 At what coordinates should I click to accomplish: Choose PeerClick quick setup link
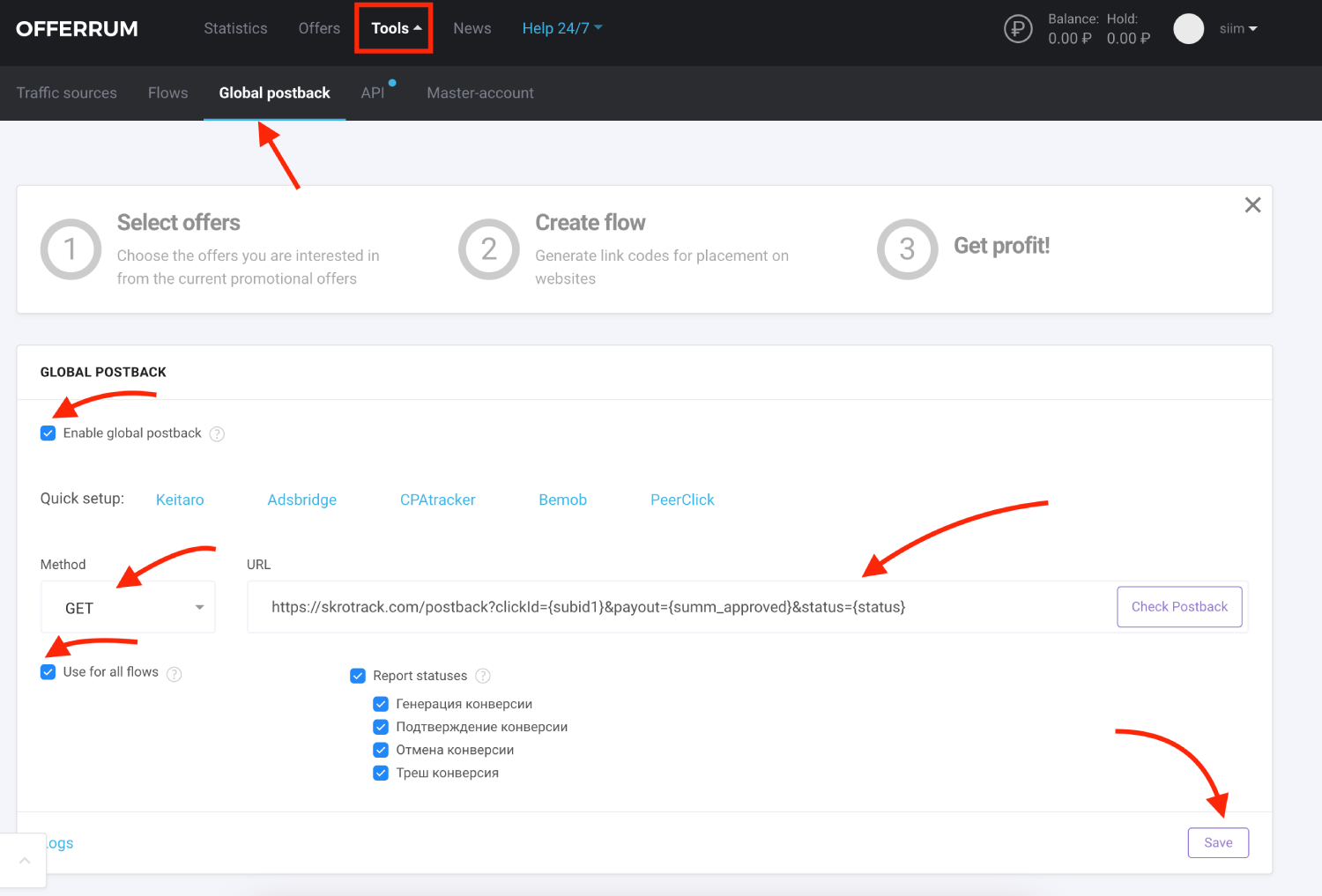click(x=682, y=500)
